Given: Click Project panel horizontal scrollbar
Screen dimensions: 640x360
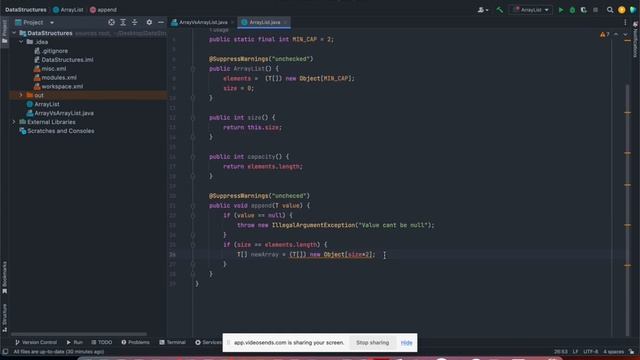Looking at the screenshot, I should pos(78,334).
